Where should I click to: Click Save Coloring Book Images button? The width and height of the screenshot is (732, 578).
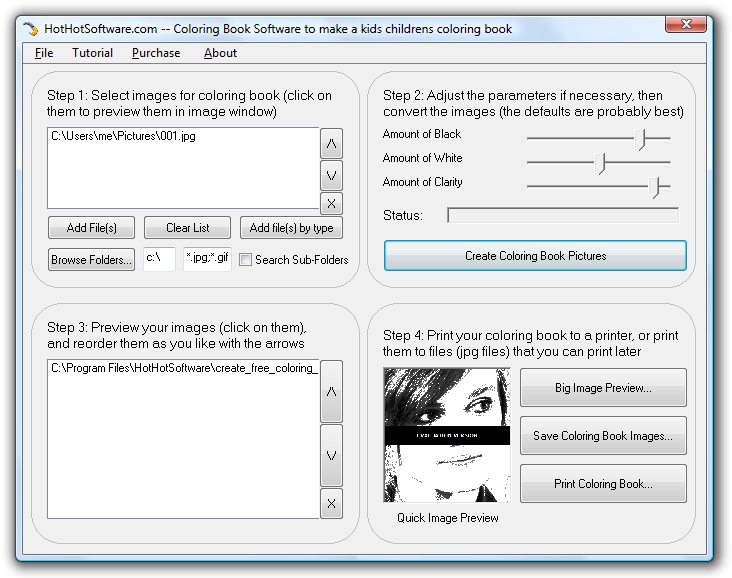click(603, 436)
